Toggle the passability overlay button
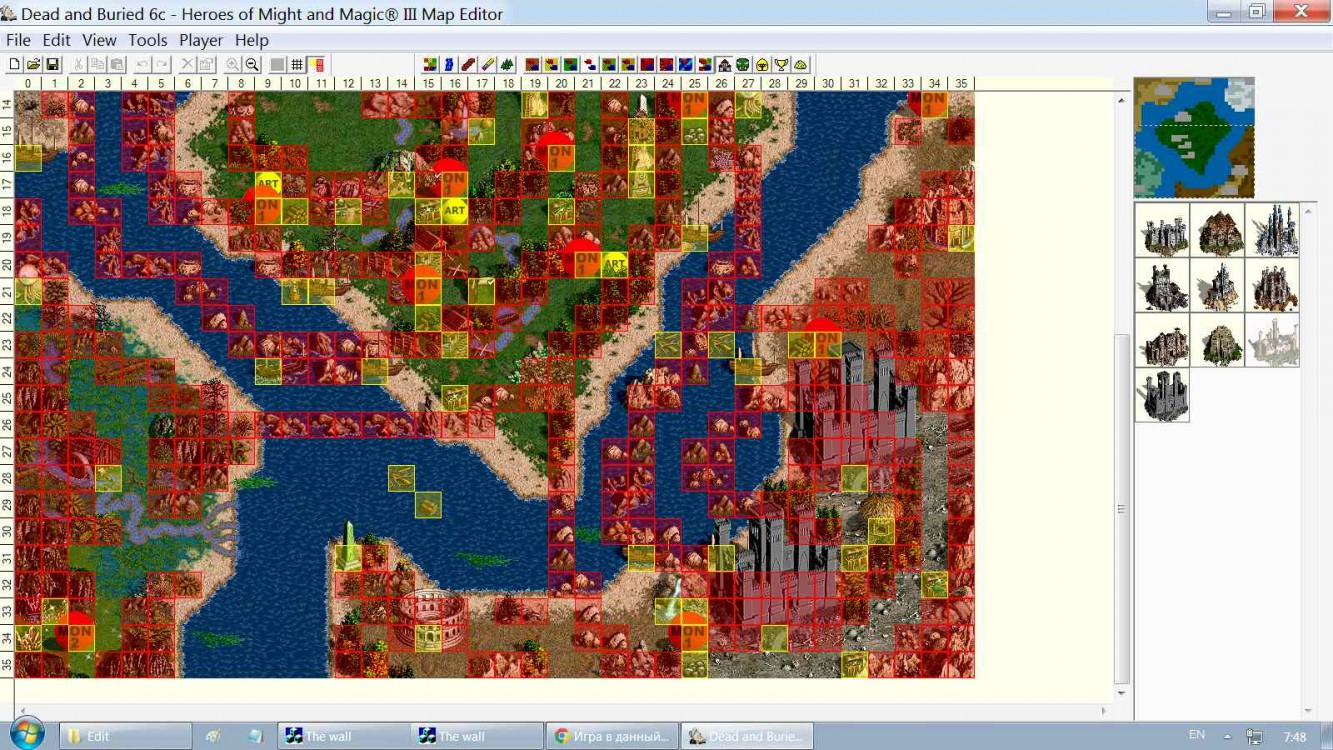 [x=317, y=65]
